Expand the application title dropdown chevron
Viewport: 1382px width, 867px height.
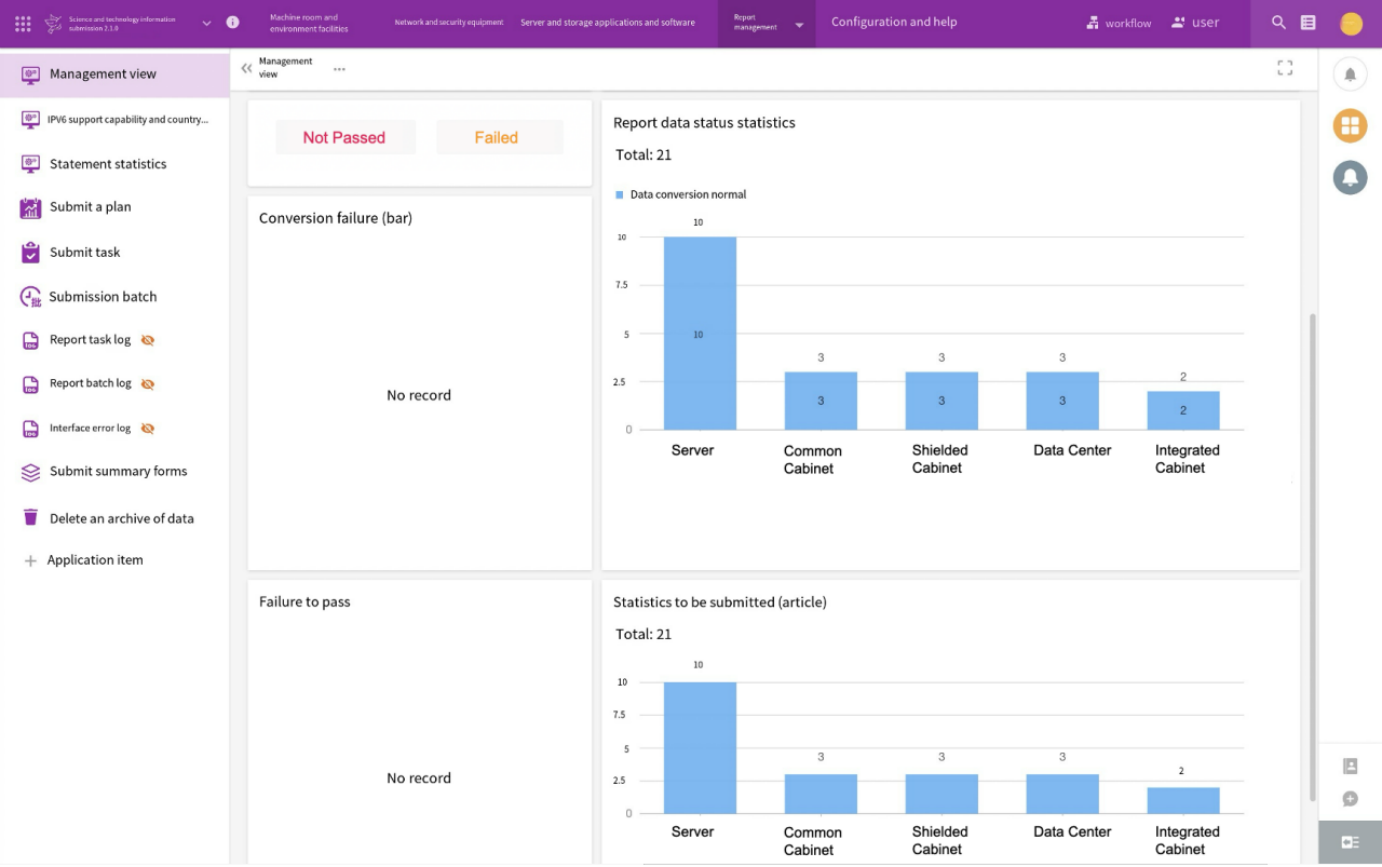tap(207, 23)
